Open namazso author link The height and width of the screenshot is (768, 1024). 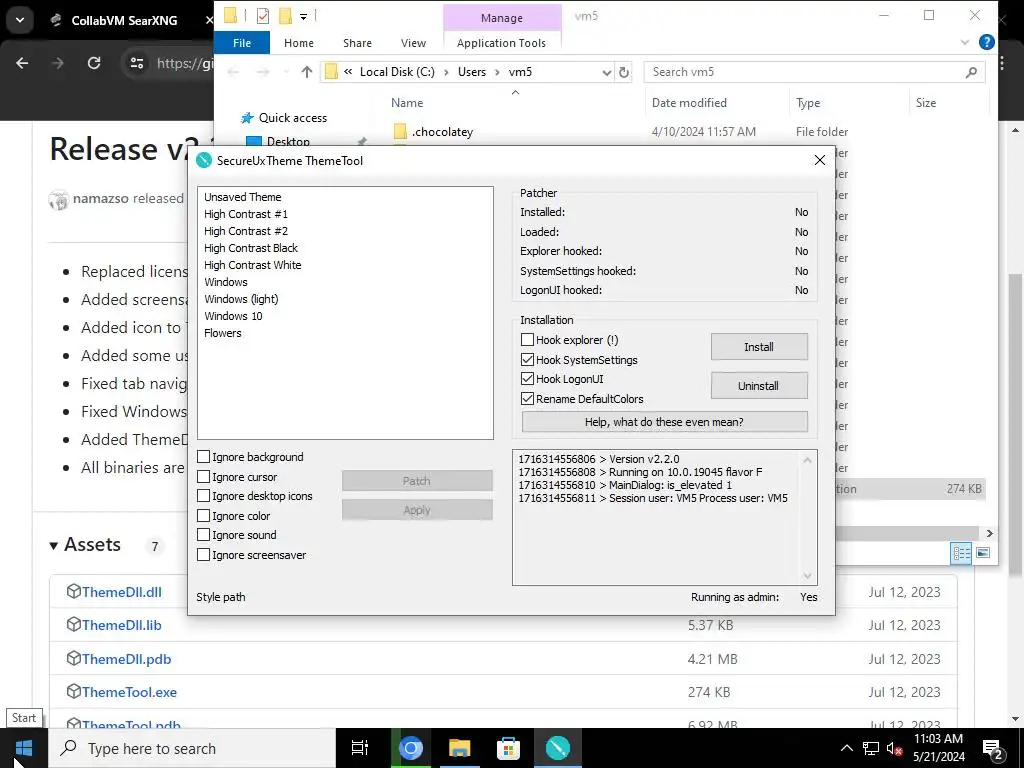pos(101,198)
